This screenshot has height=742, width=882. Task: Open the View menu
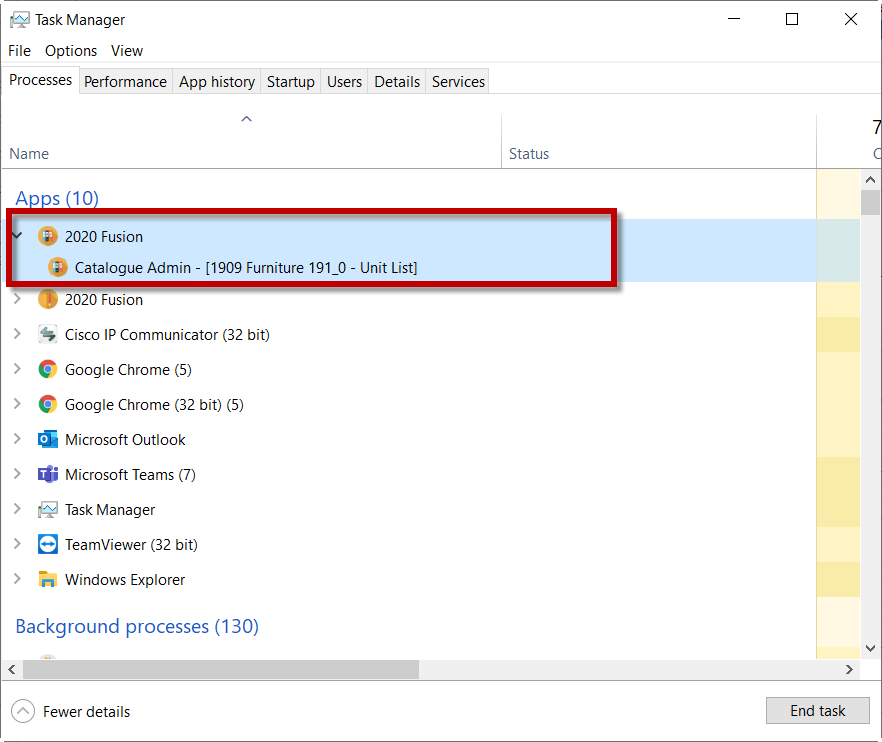click(x=127, y=51)
